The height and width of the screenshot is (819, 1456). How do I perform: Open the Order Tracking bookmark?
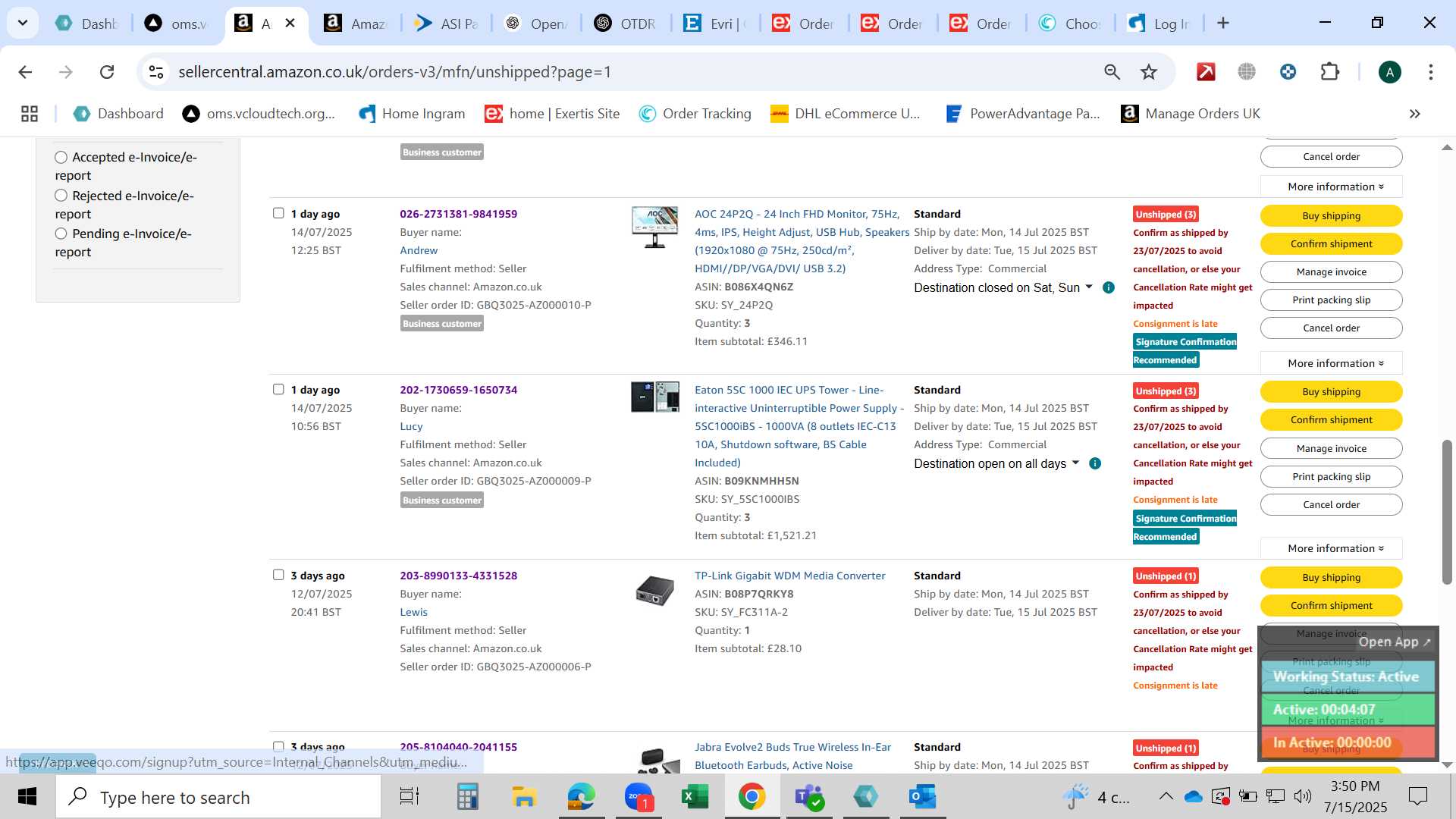pos(695,114)
